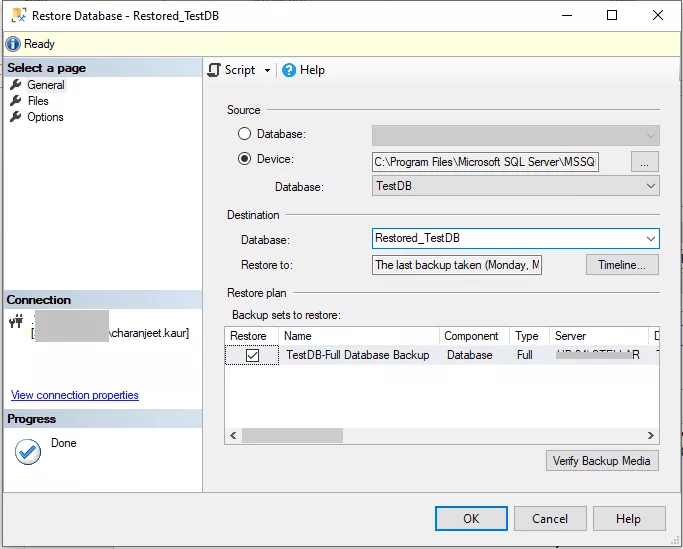Viewport: 683px width, 549px height.
Task: Select the Device source radio button
Action: pyautogui.click(x=245, y=159)
